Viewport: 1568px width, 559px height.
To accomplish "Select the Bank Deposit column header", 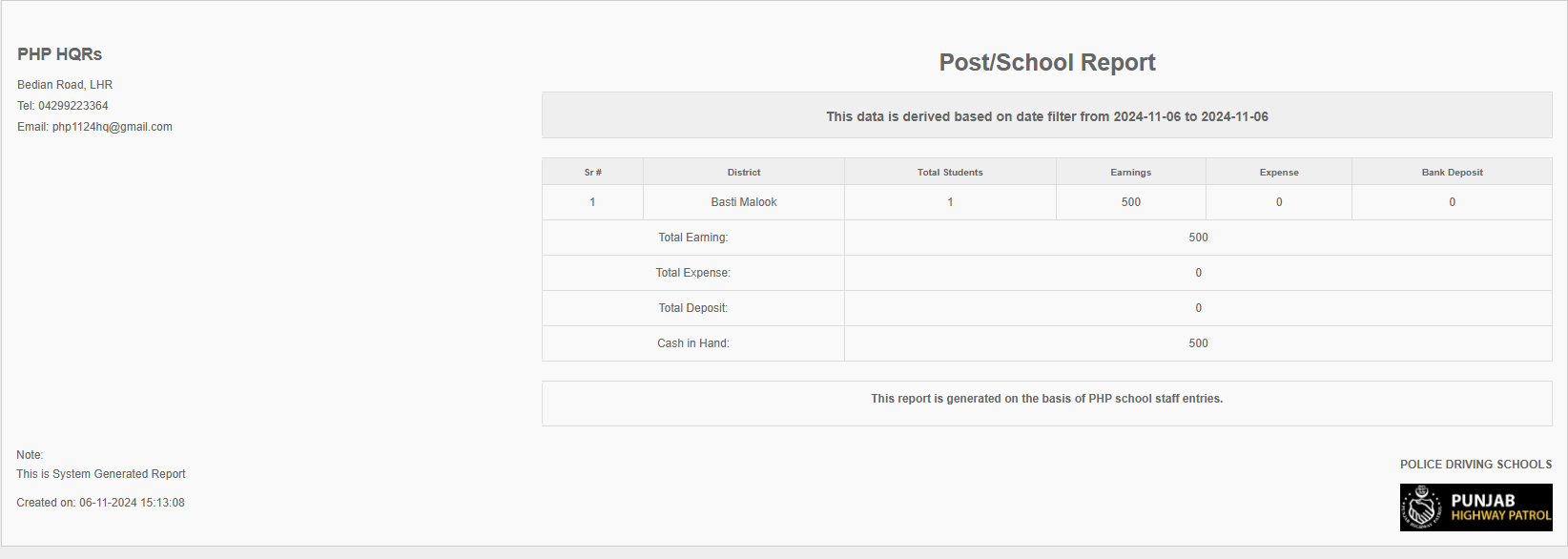I will pyautogui.click(x=1452, y=173).
